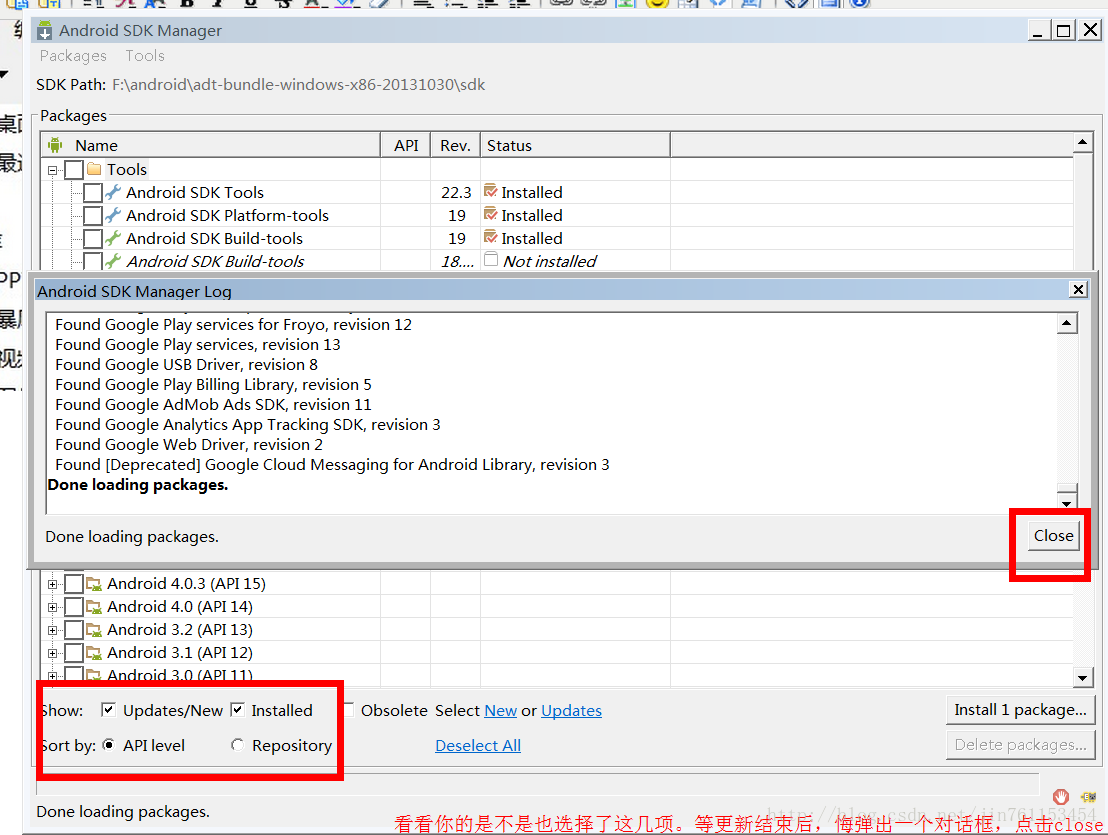Click Android 3.2 platform folder icon
This screenshot has height=835, width=1108.
[x=94, y=629]
